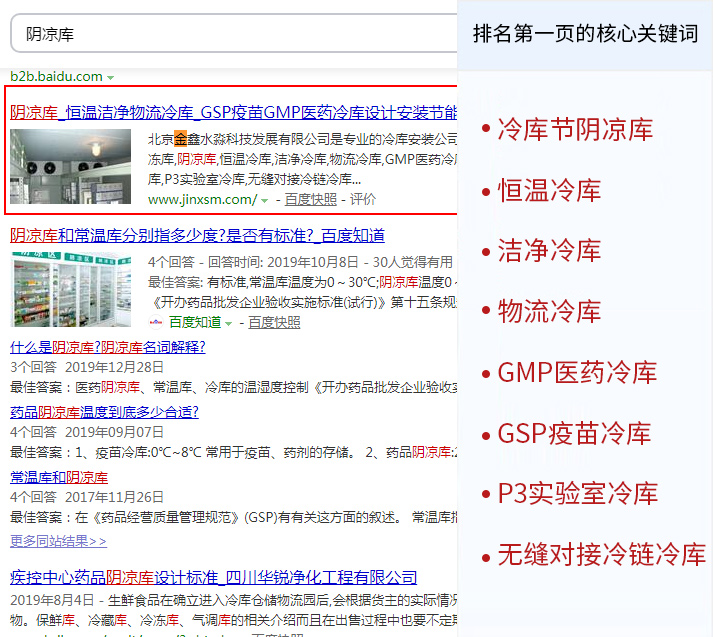This screenshot has height=637, width=713.
Task: Click the 评价 link
Action: point(363,200)
